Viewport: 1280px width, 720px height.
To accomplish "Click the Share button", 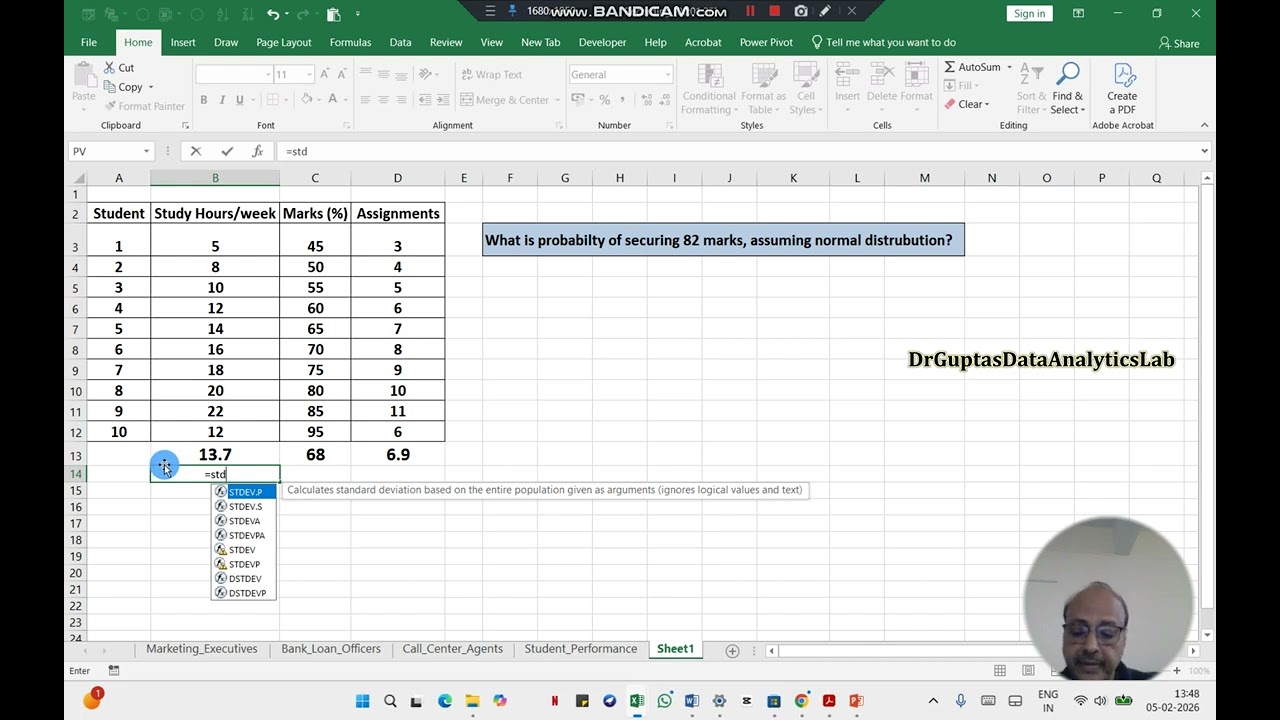I will click(1179, 43).
